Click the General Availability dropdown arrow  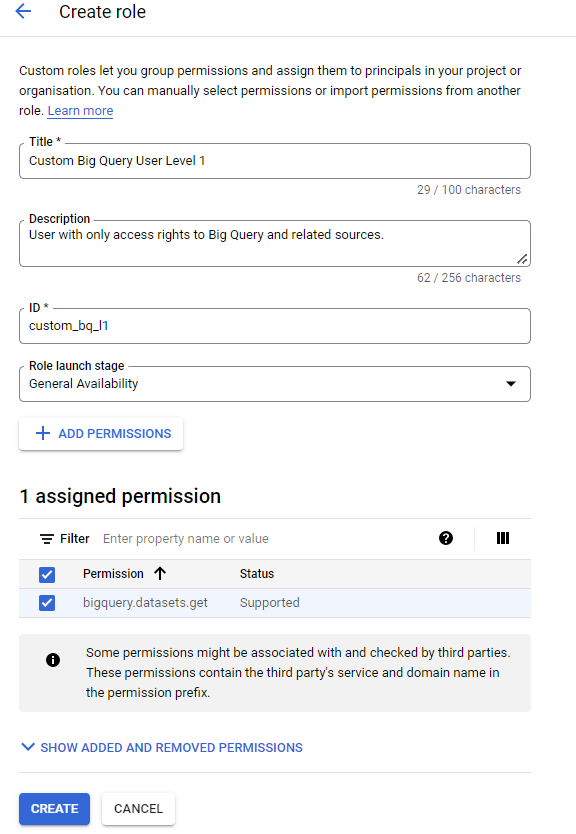[511, 383]
